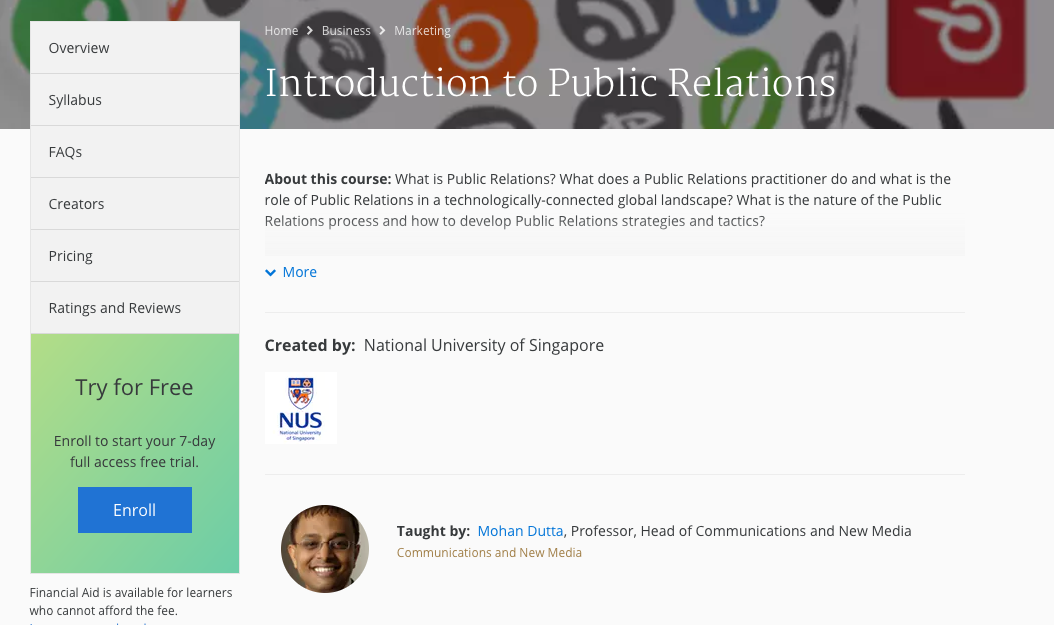
Task: Open the Business breadcrumb category
Action: pyautogui.click(x=346, y=31)
